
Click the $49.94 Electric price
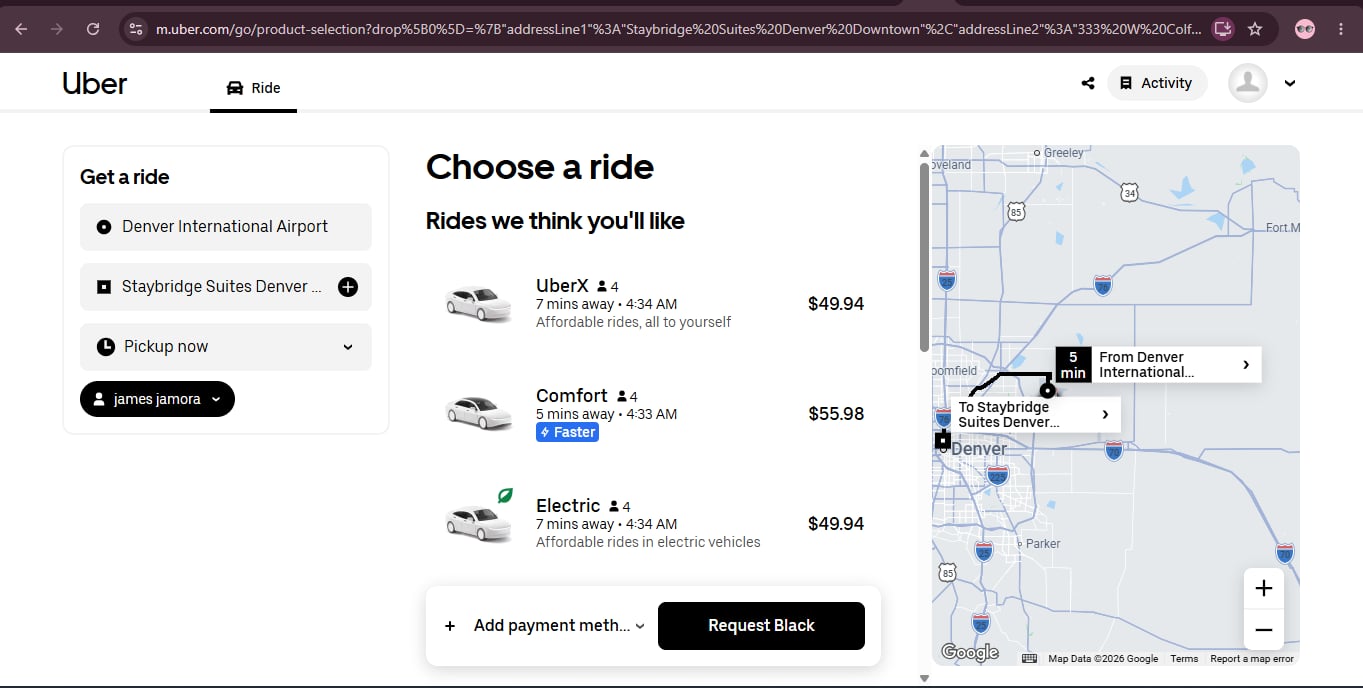tap(836, 524)
